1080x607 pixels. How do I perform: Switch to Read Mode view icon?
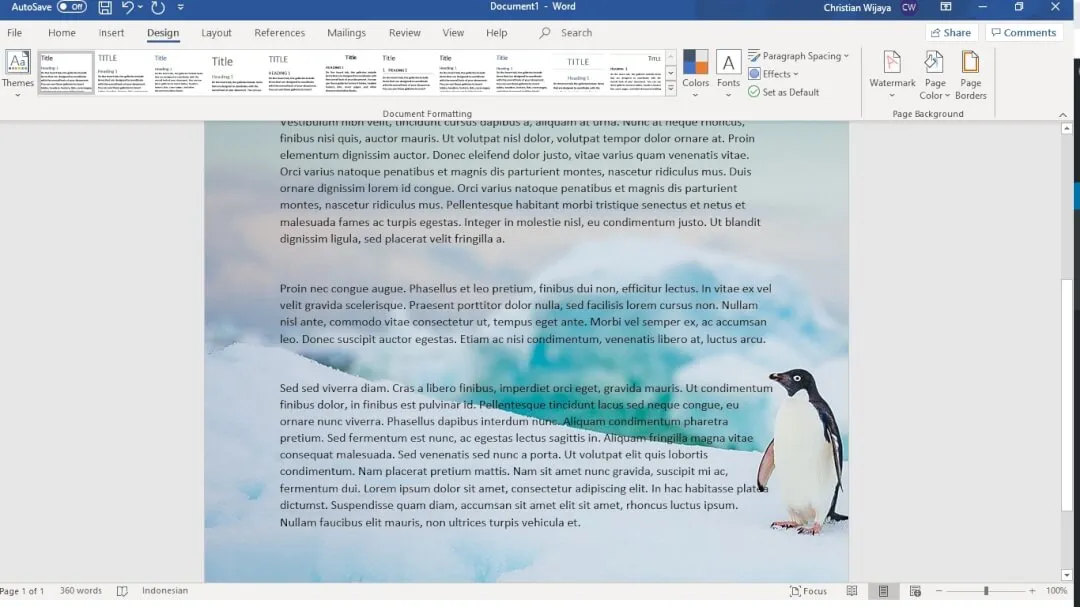pyautogui.click(x=852, y=591)
